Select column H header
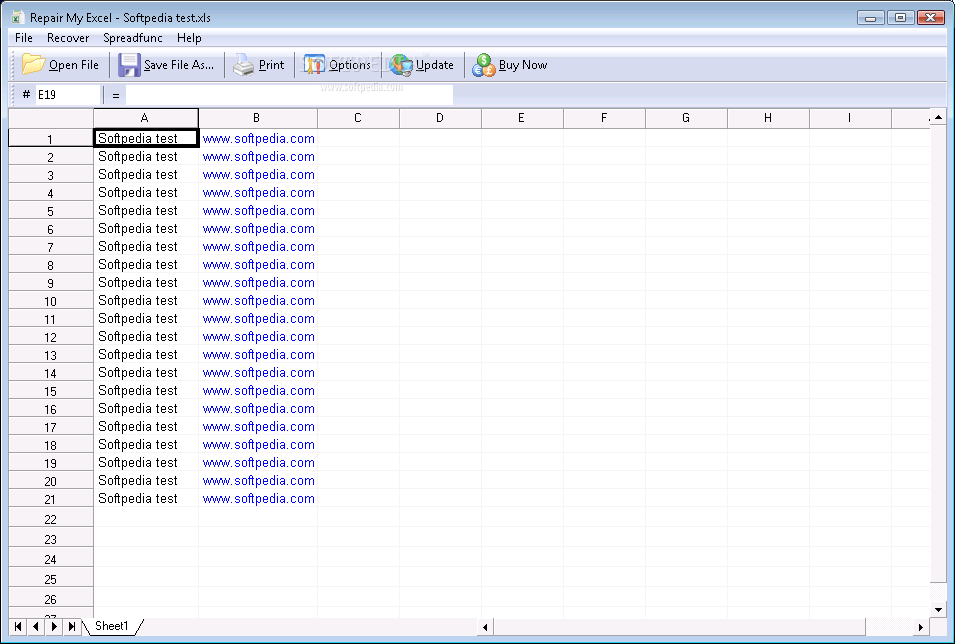The image size is (955, 644). (768, 118)
